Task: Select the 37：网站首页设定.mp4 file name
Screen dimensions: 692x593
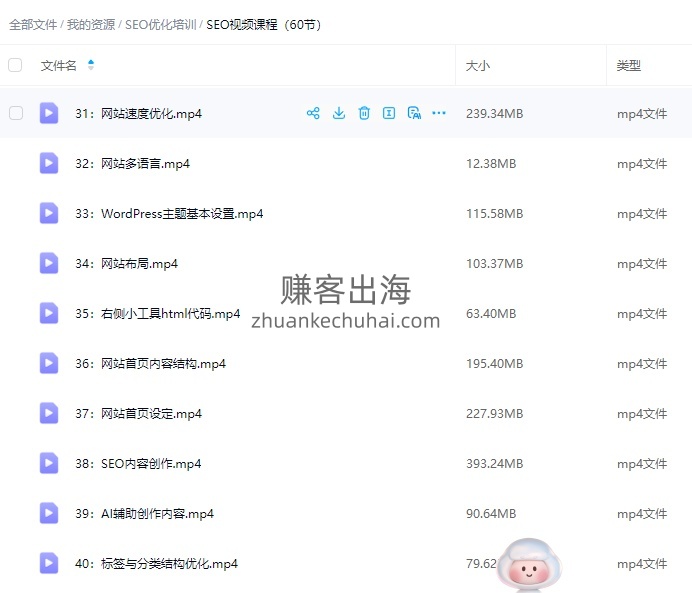Action: 138,413
